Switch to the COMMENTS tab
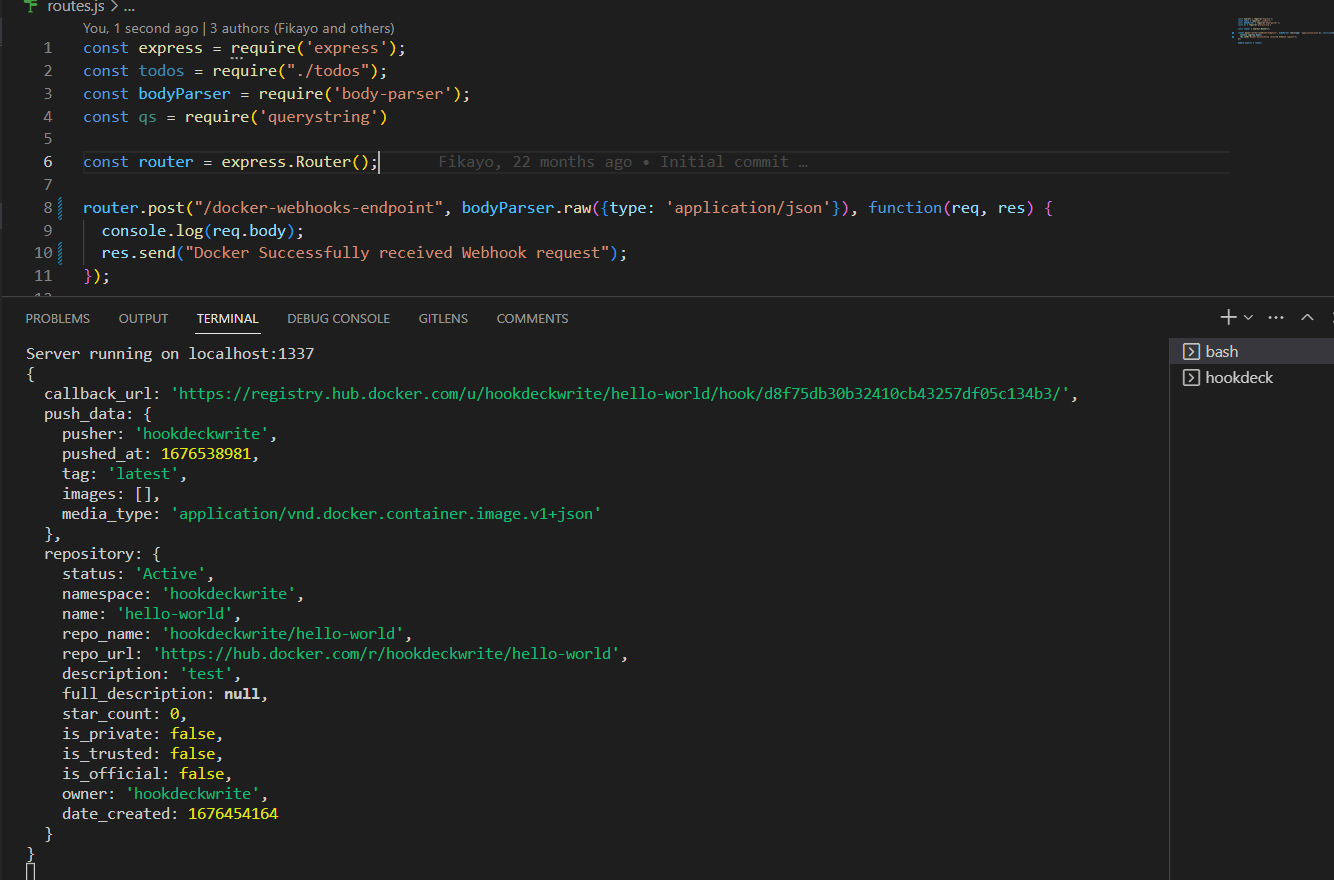Image resolution: width=1334 pixels, height=880 pixels. pos(532,318)
